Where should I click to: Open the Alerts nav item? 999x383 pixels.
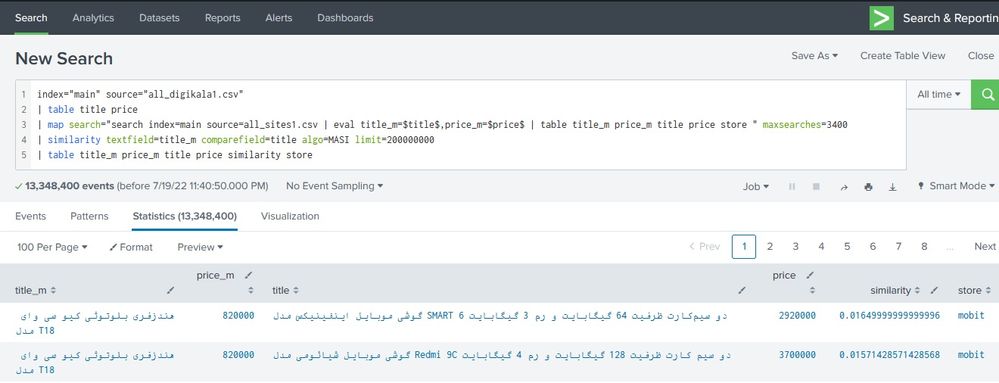pyautogui.click(x=278, y=18)
